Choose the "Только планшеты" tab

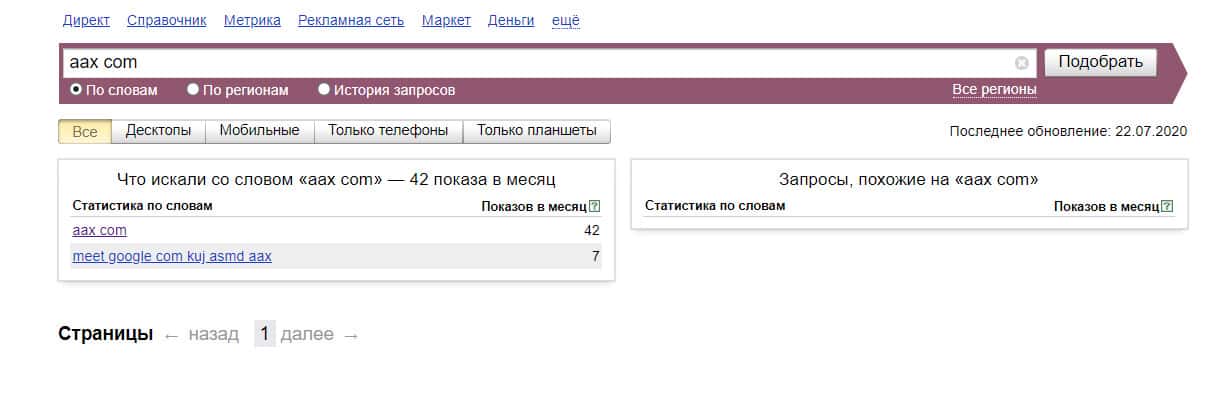(x=536, y=131)
